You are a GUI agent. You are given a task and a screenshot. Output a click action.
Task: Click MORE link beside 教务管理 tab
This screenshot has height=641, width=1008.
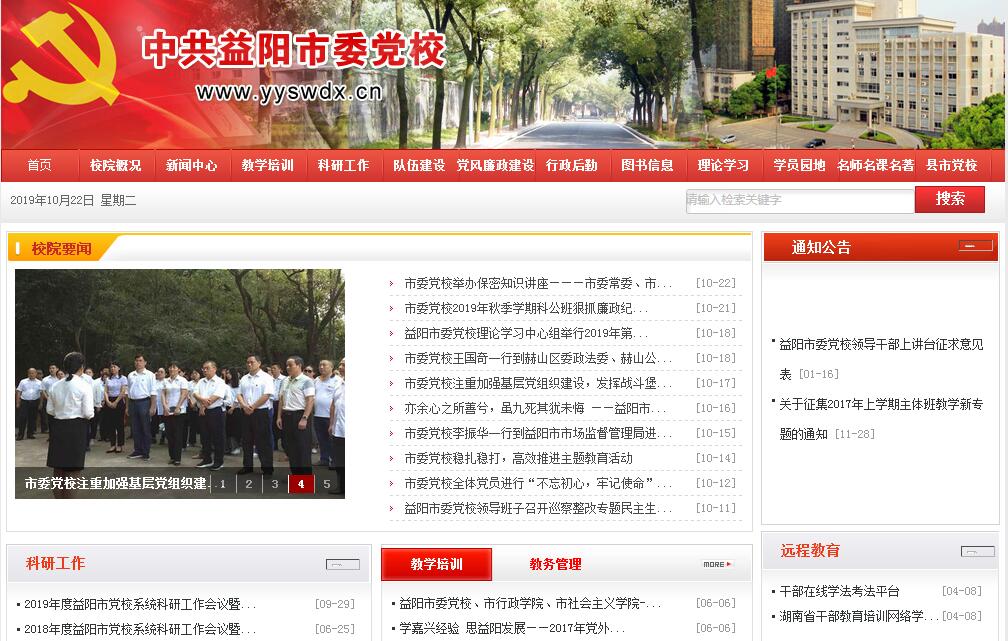[x=717, y=564]
